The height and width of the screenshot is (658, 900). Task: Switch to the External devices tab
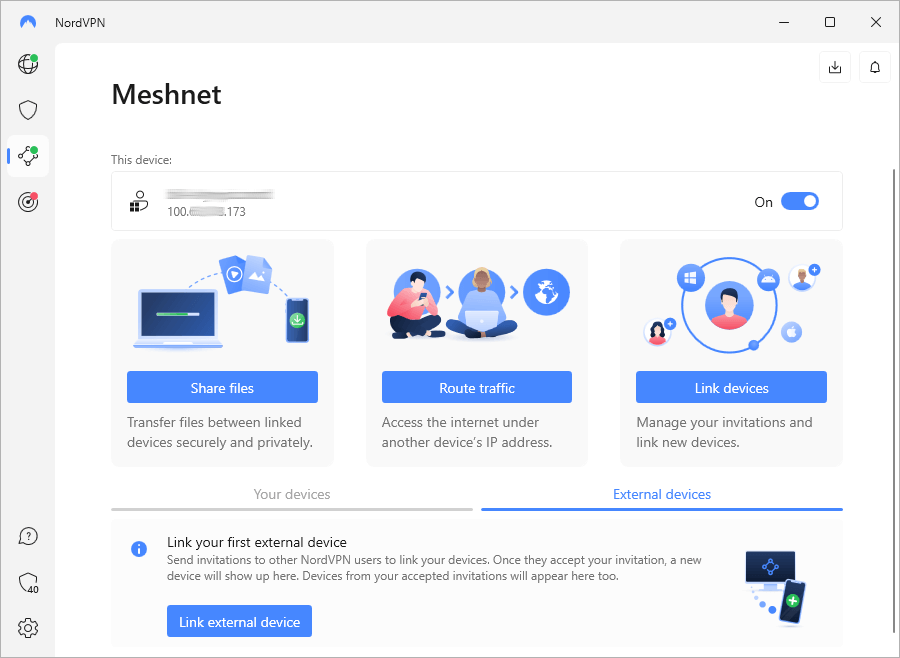(662, 494)
